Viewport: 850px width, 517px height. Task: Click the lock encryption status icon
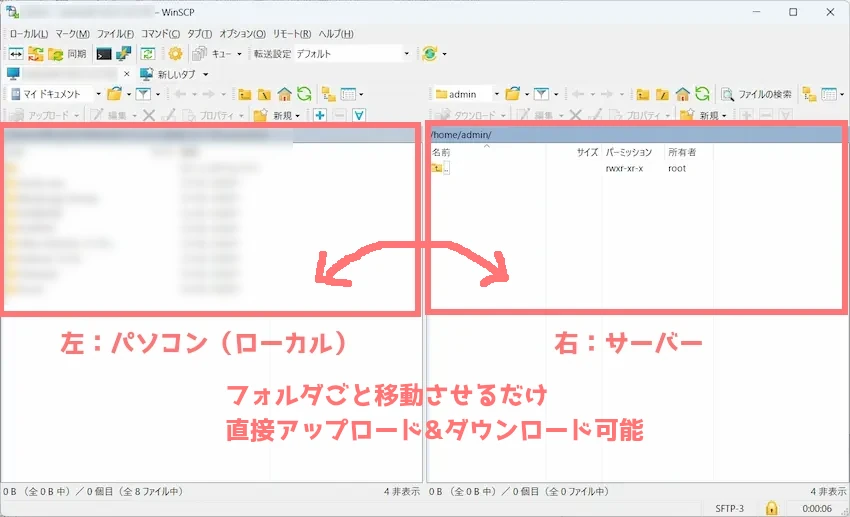point(771,508)
